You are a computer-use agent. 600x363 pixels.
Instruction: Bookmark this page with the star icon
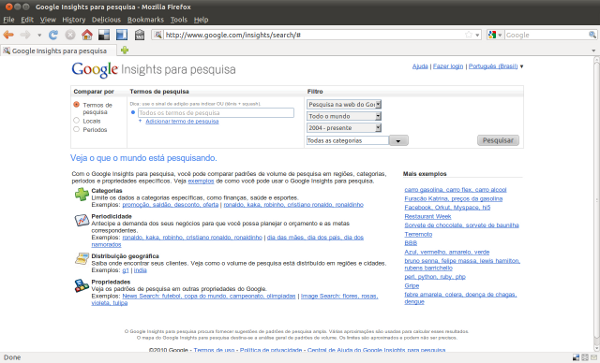click(468, 35)
